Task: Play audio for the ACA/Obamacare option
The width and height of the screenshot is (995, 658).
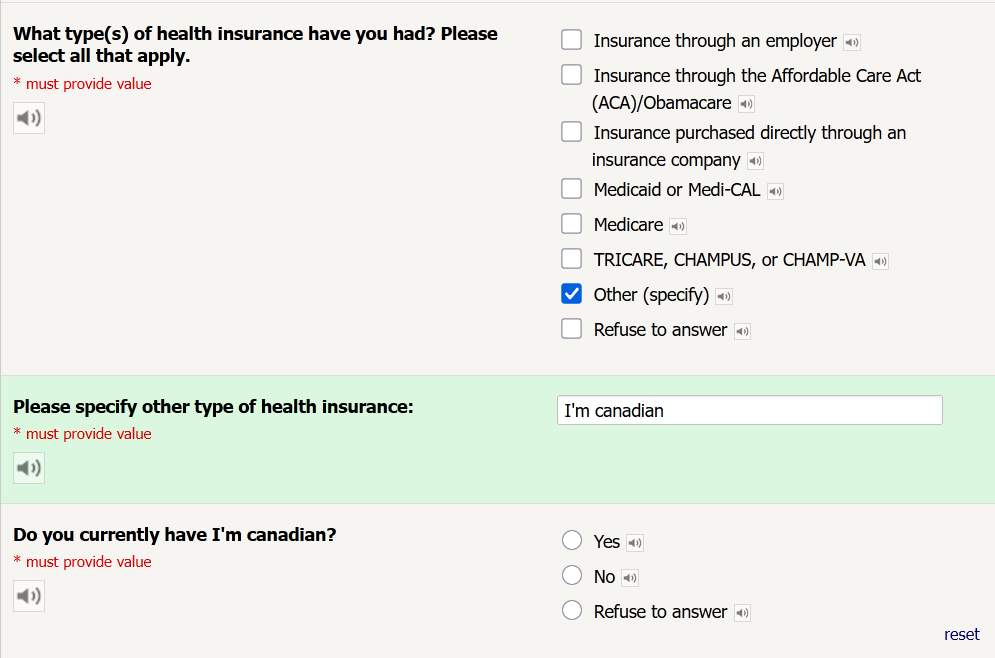Action: 746,103
